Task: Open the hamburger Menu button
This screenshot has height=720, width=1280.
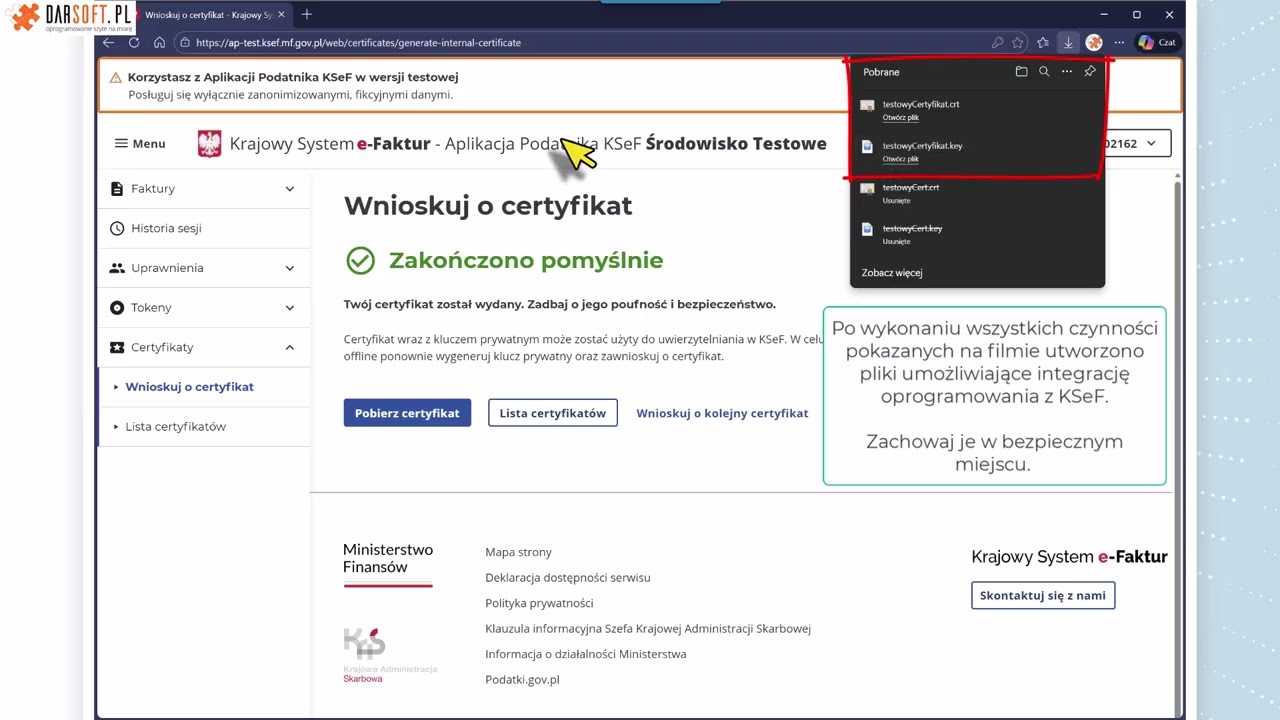Action: (140, 143)
